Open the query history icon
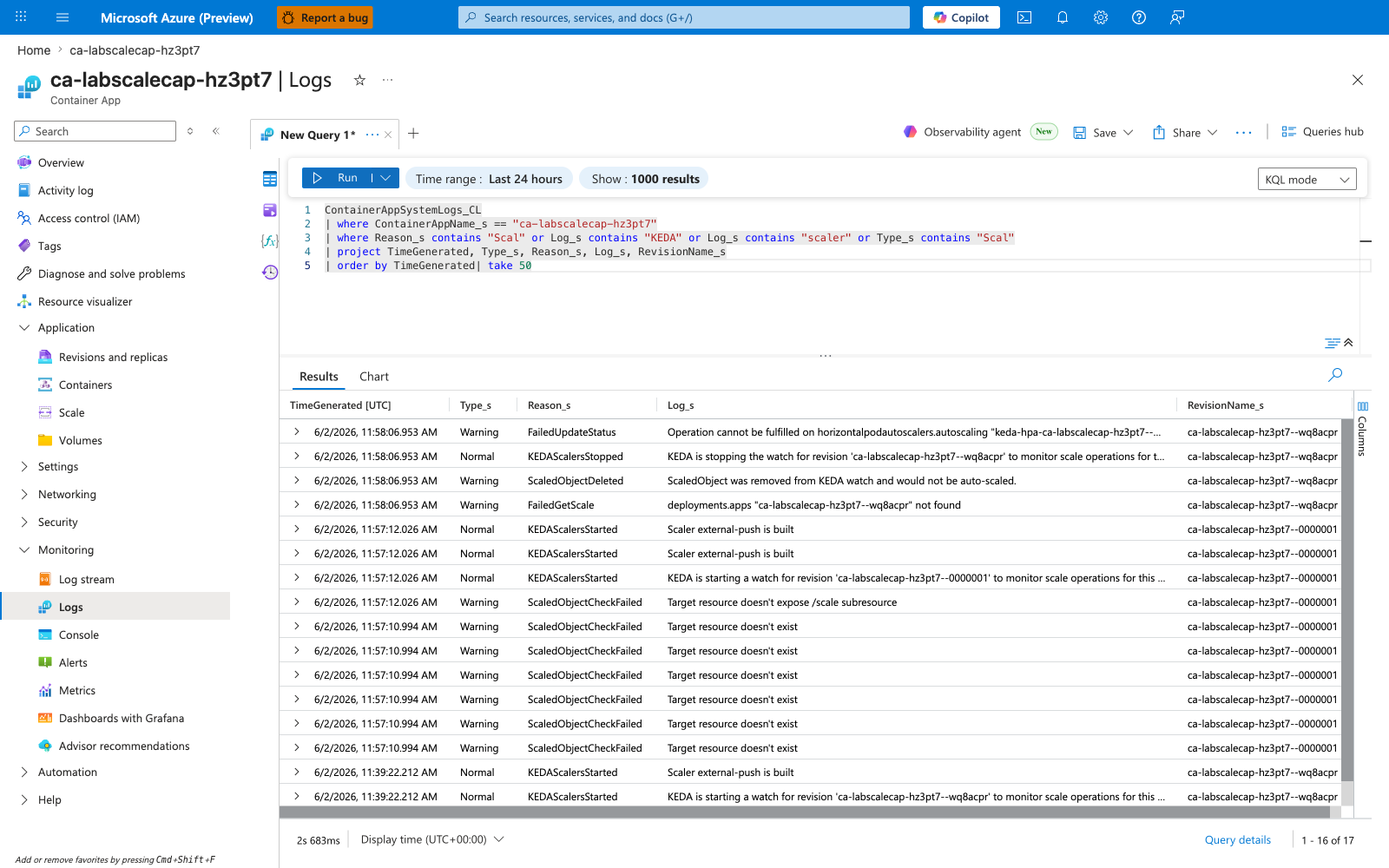Image resolution: width=1389 pixels, height=868 pixels. [270, 272]
